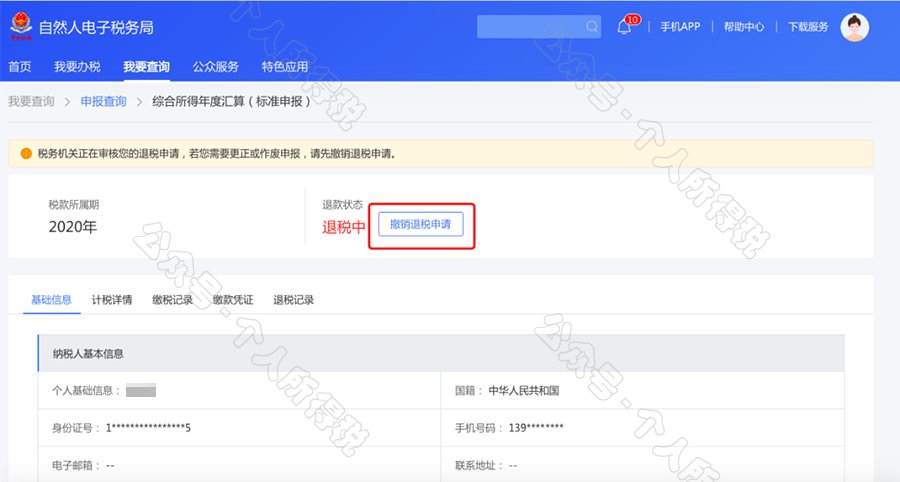This screenshot has height=482, width=900.
Task: Click 纳税人基本信息 section header
Action: [x=441, y=353]
